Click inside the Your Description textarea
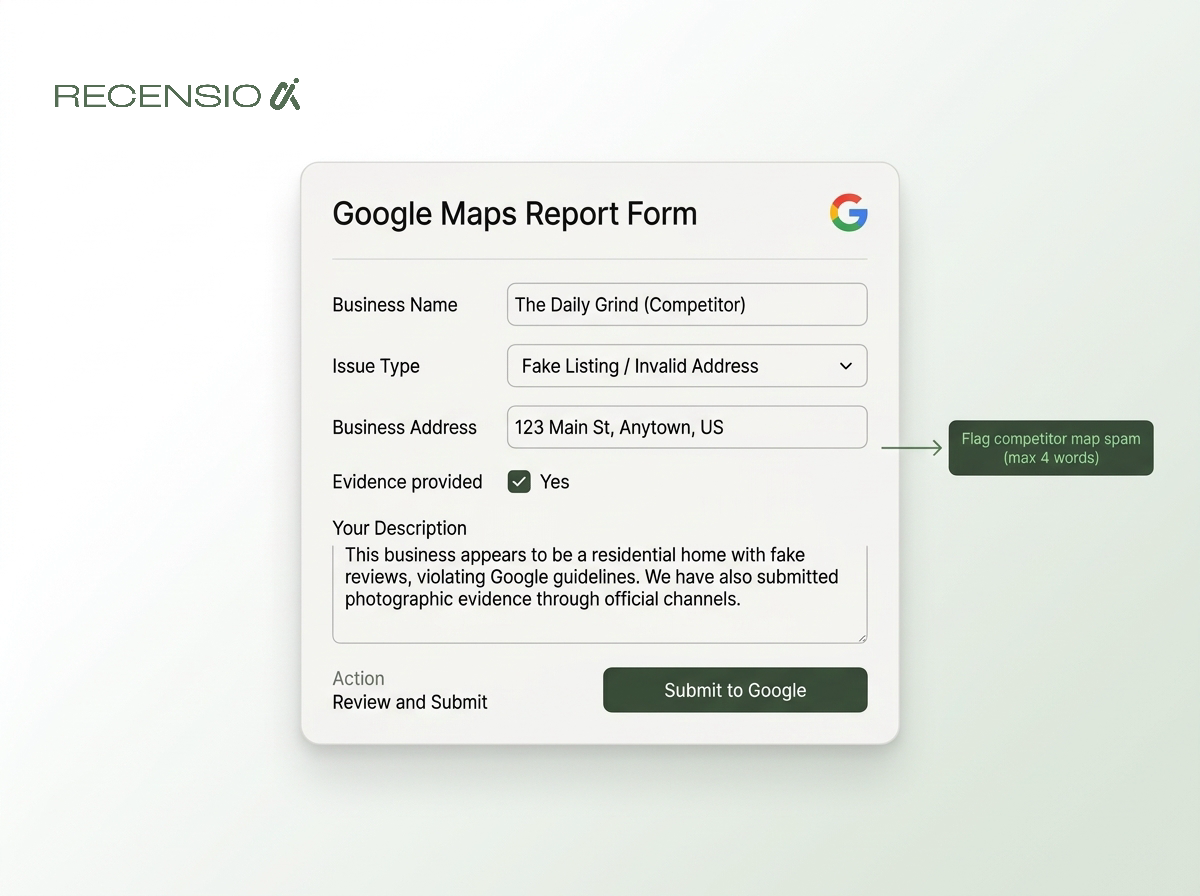The image size is (1200, 896). (600, 594)
